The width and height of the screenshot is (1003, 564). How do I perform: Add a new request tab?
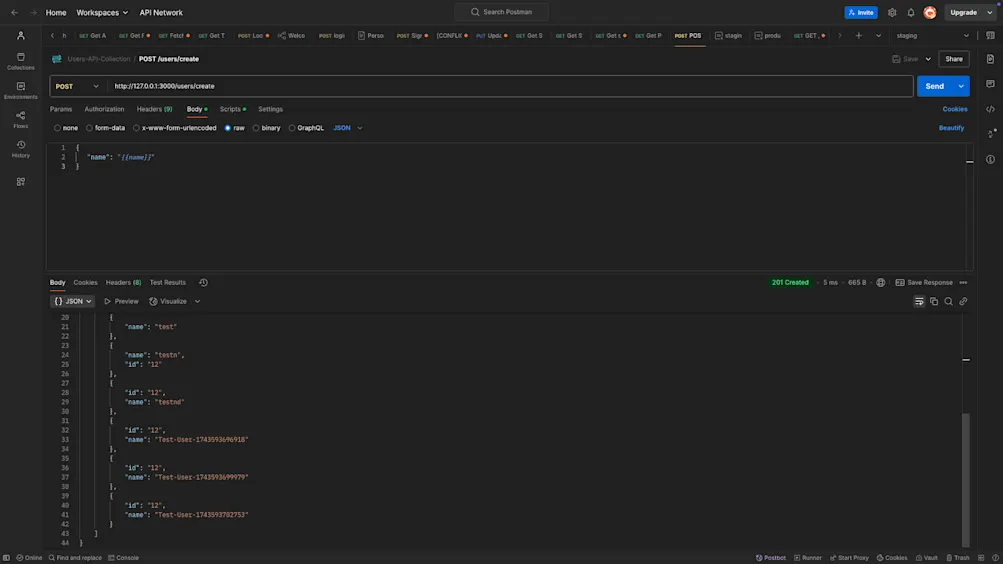858,36
